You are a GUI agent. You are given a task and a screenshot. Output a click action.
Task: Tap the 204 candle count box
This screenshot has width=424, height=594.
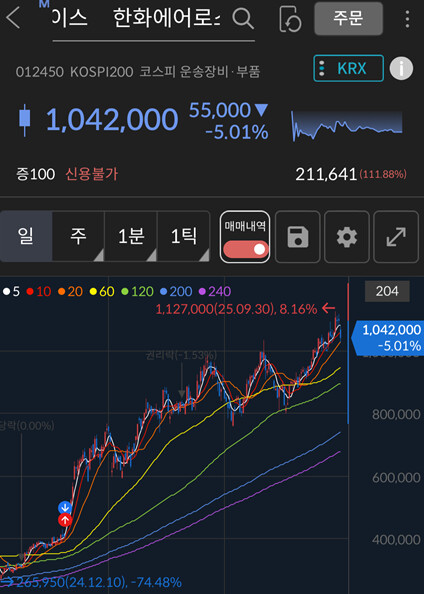point(387,291)
